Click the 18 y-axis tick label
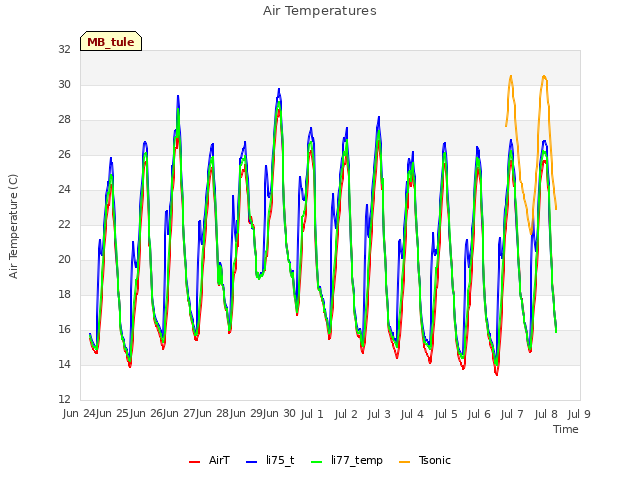Screen dimensions: 640x480 pos(64,295)
